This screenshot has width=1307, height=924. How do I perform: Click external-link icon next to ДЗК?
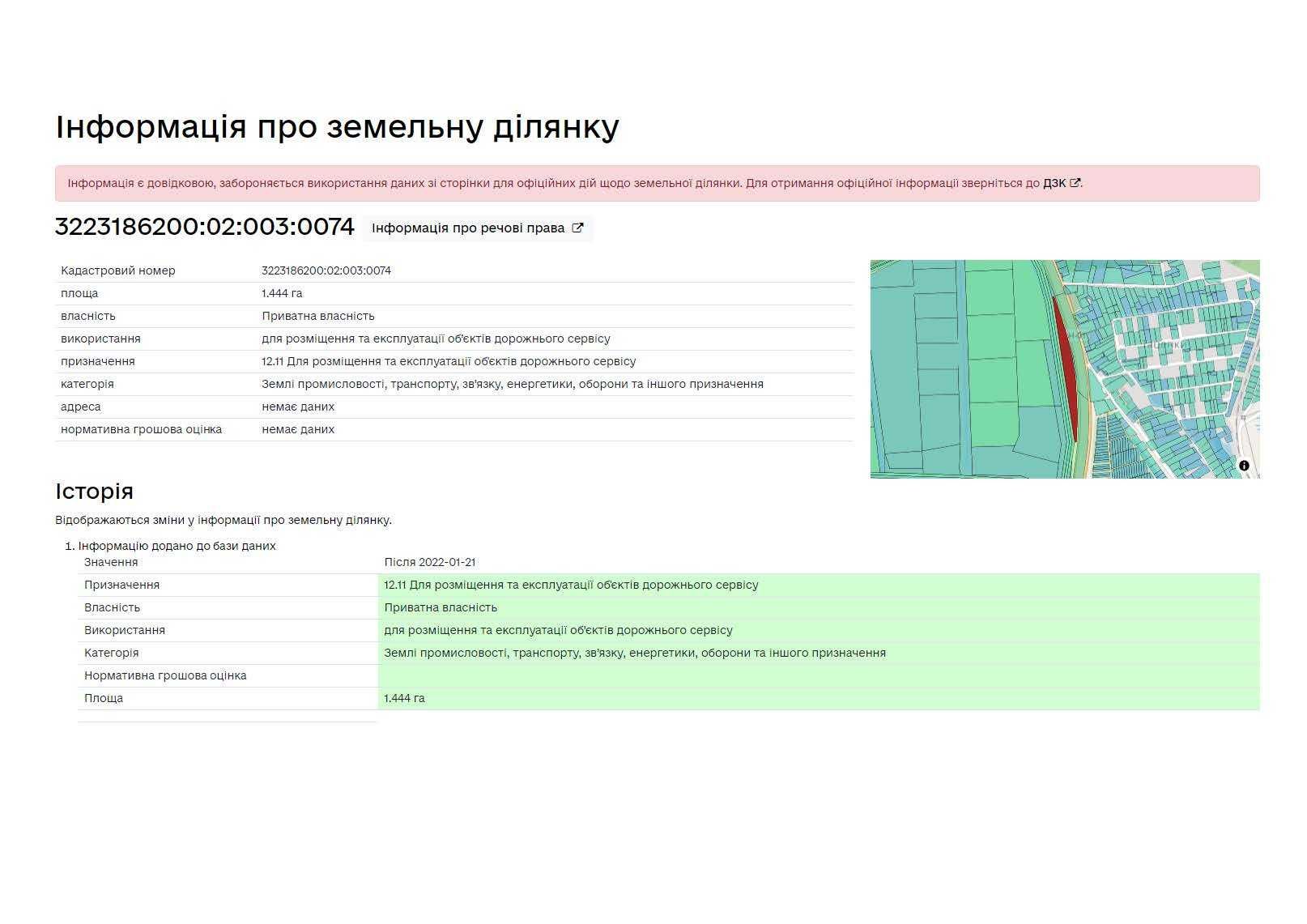[x=1075, y=183]
